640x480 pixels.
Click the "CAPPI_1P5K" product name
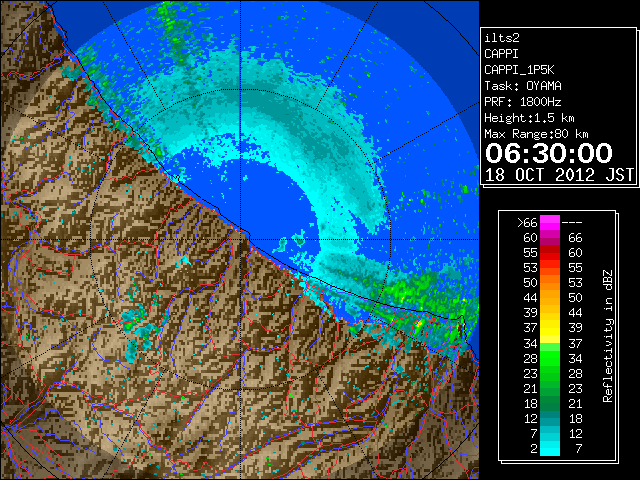(519, 70)
